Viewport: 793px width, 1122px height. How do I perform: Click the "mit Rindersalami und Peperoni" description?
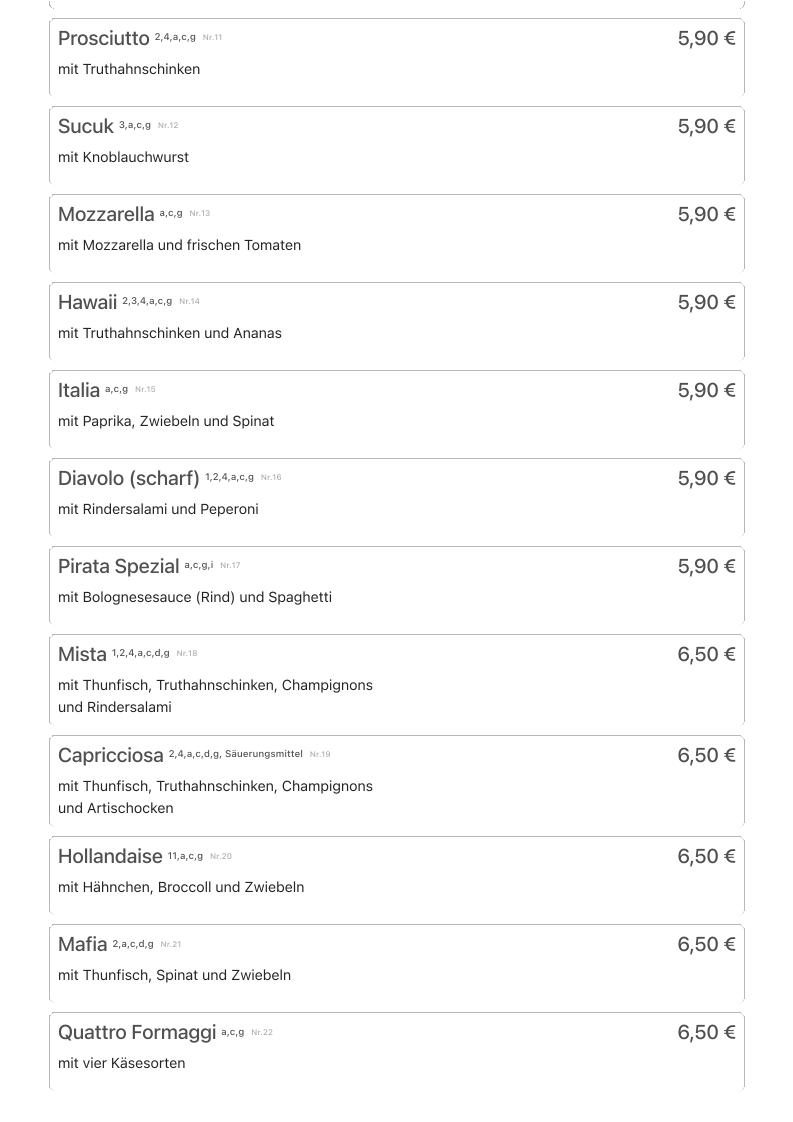tap(158, 509)
